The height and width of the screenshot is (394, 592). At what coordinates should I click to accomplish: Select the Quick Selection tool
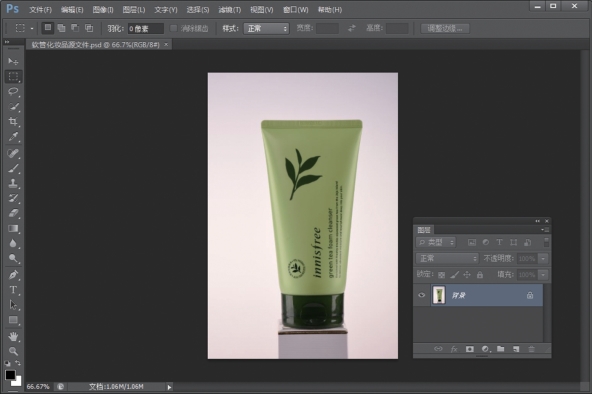13,107
